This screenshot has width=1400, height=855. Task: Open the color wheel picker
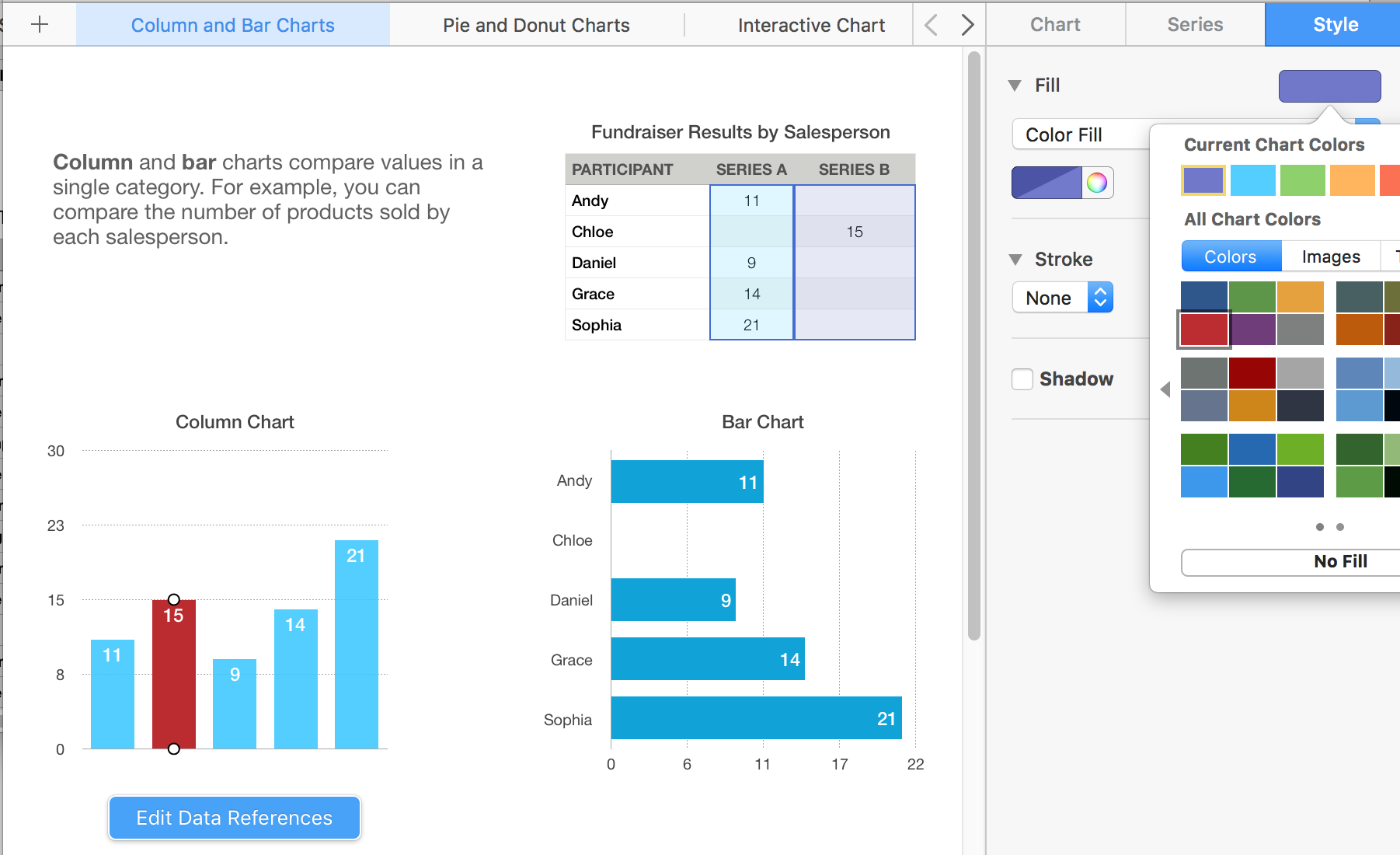pyautogui.click(x=1097, y=183)
